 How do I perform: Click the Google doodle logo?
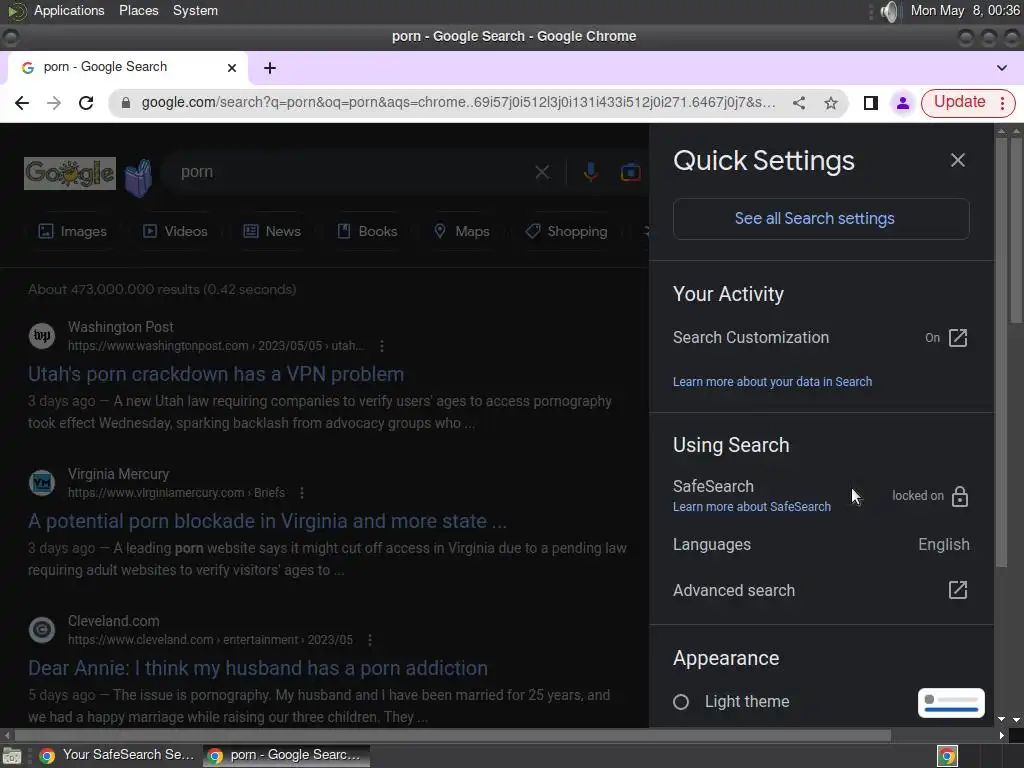click(x=70, y=174)
